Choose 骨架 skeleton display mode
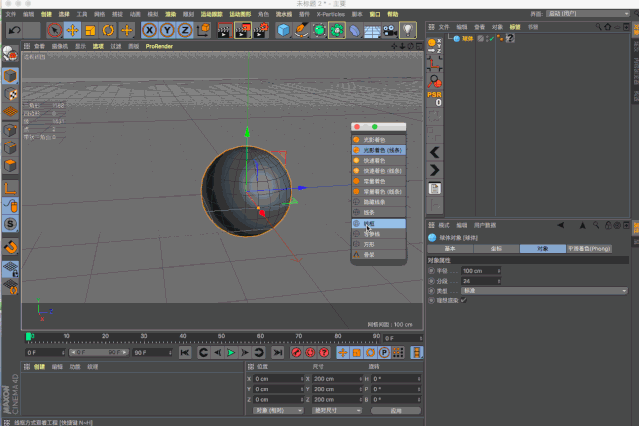 point(379,254)
